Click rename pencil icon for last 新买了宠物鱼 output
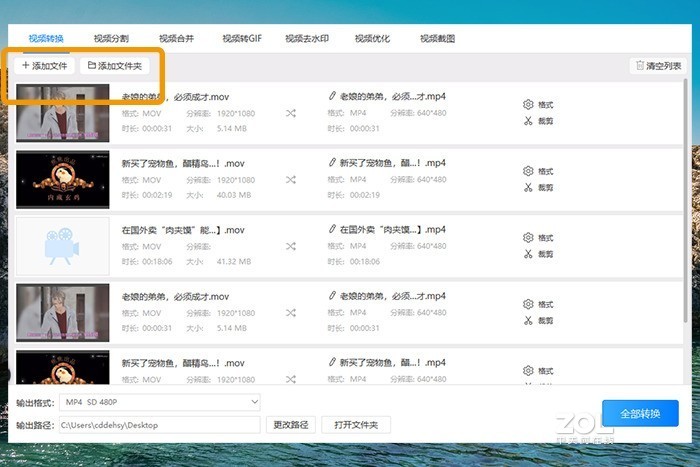Image resolution: width=700 pixels, height=467 pixels. [332, 362]
